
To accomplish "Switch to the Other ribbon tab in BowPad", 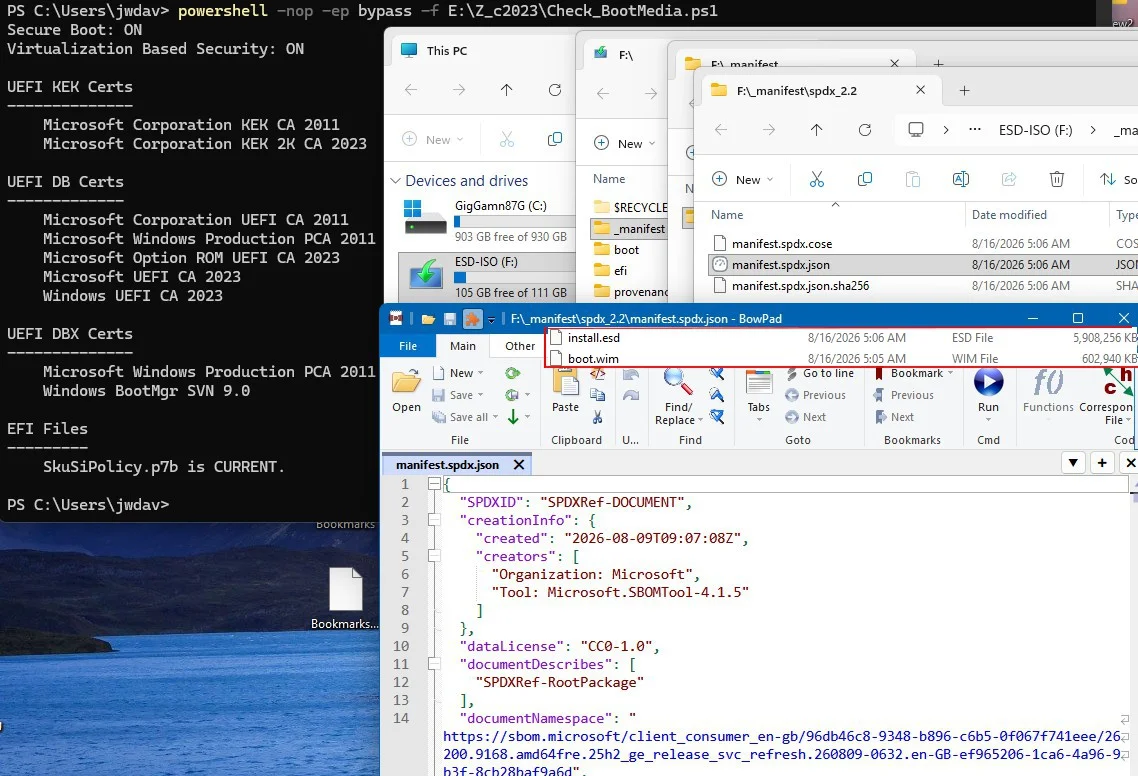I will click(520, 346).
